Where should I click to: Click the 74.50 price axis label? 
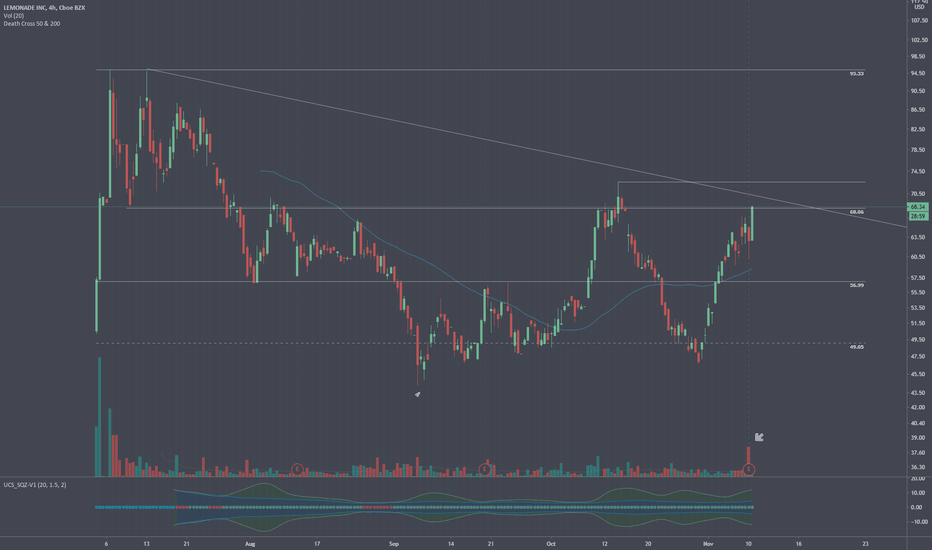point(918,171)
